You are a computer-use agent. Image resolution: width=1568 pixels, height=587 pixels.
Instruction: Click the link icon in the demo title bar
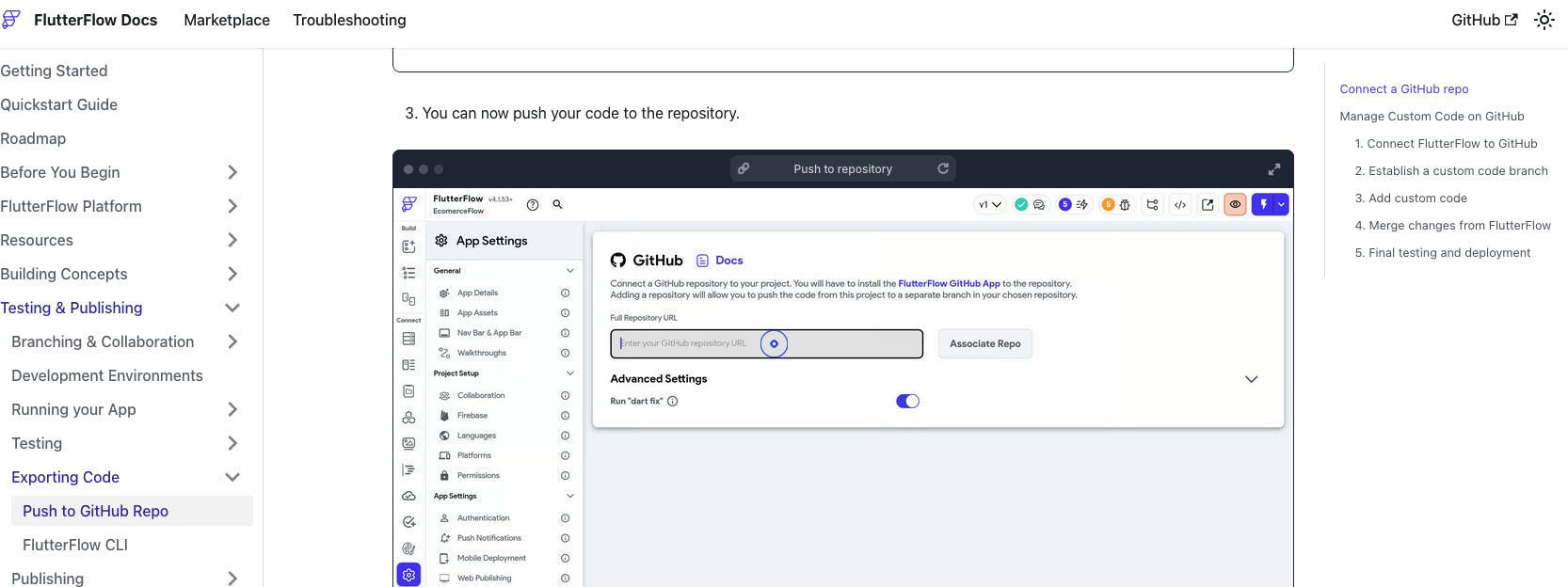[744, 168]
